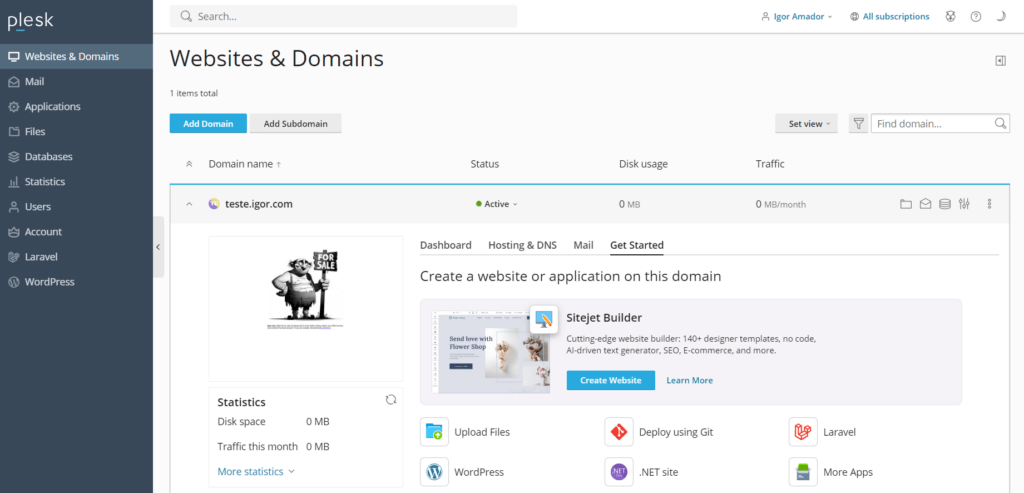The image size is (1024, 493).
Task: Open Databases in the sidebar
Action: tap(76, 157)
